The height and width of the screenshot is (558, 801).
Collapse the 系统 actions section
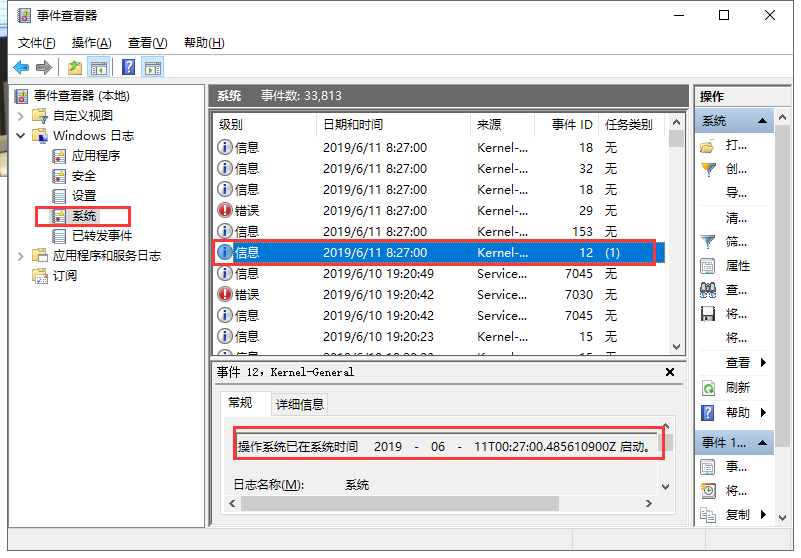point(763,121)
